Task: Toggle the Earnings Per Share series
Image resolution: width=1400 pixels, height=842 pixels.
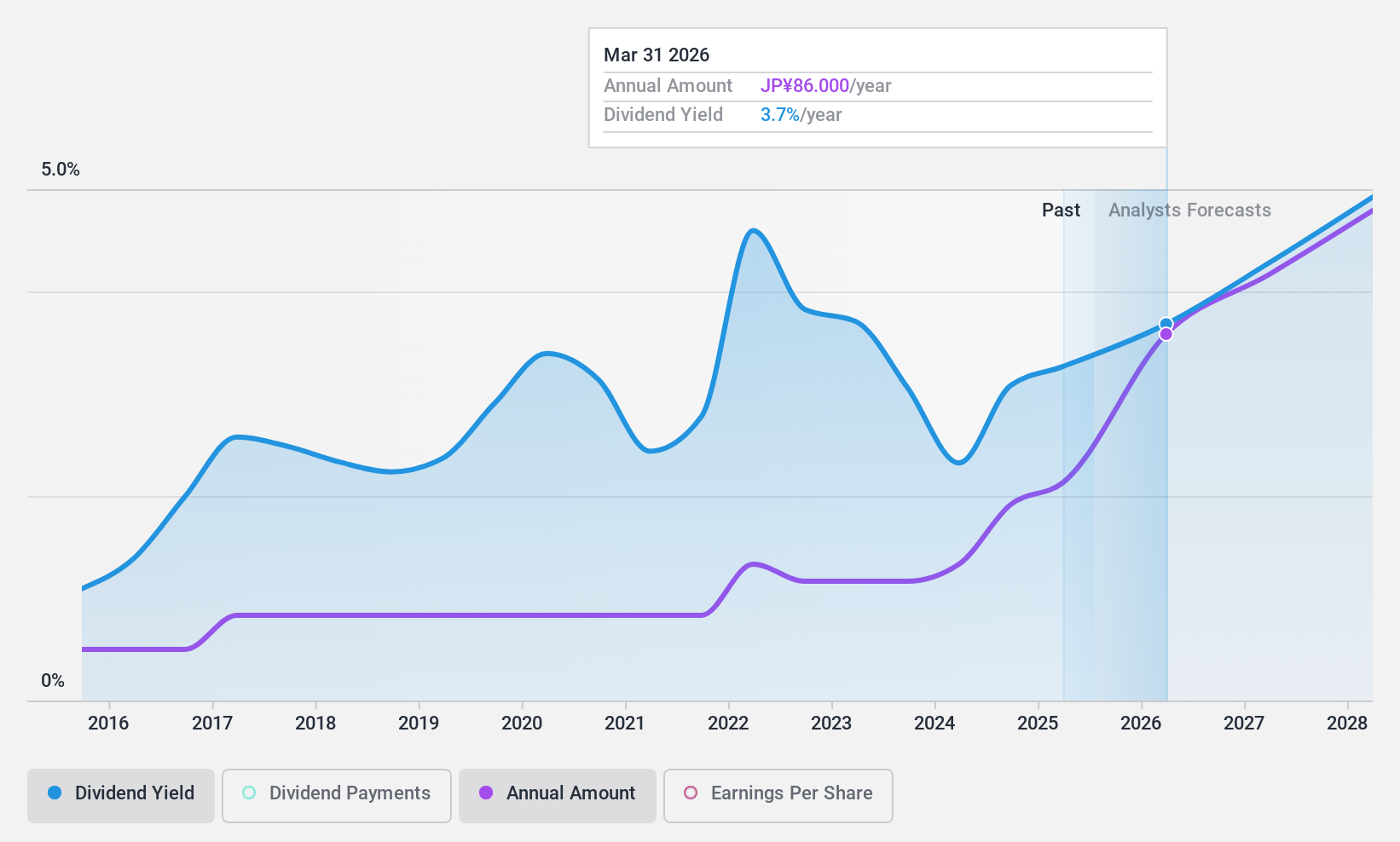Action: (778, 796)
